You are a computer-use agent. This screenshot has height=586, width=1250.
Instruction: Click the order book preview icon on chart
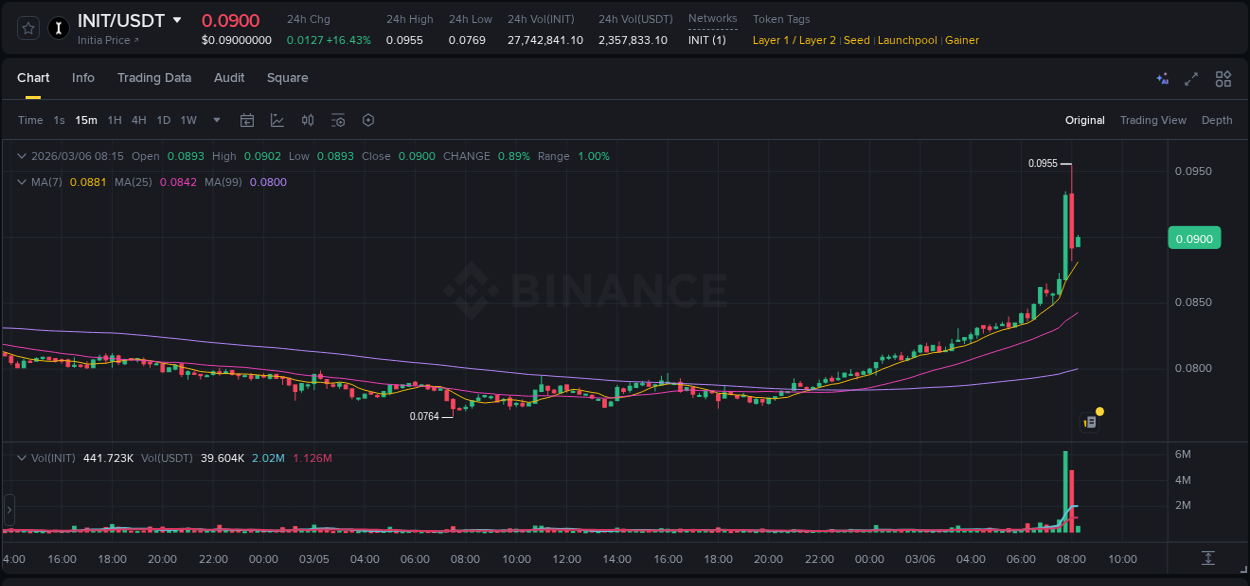tap(1090, 422)
